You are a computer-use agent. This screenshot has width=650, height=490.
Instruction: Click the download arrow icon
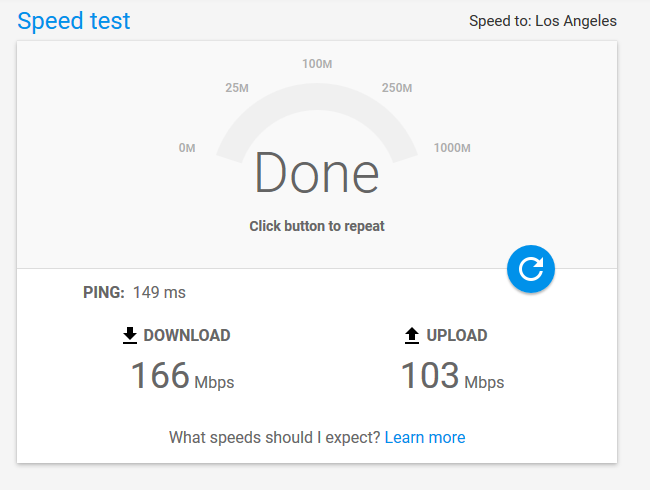130,335
